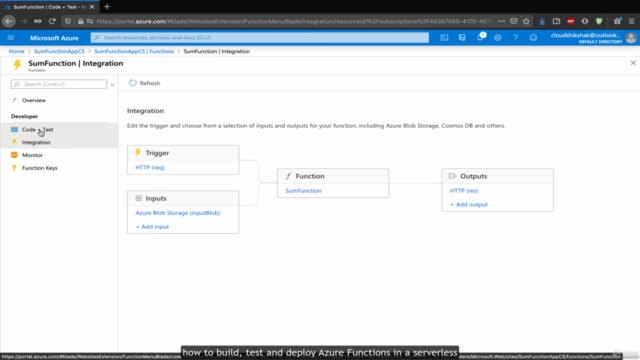Close the SumFunction browser tab
Viewport: 640px width, 360px height.
click(92, 7)
